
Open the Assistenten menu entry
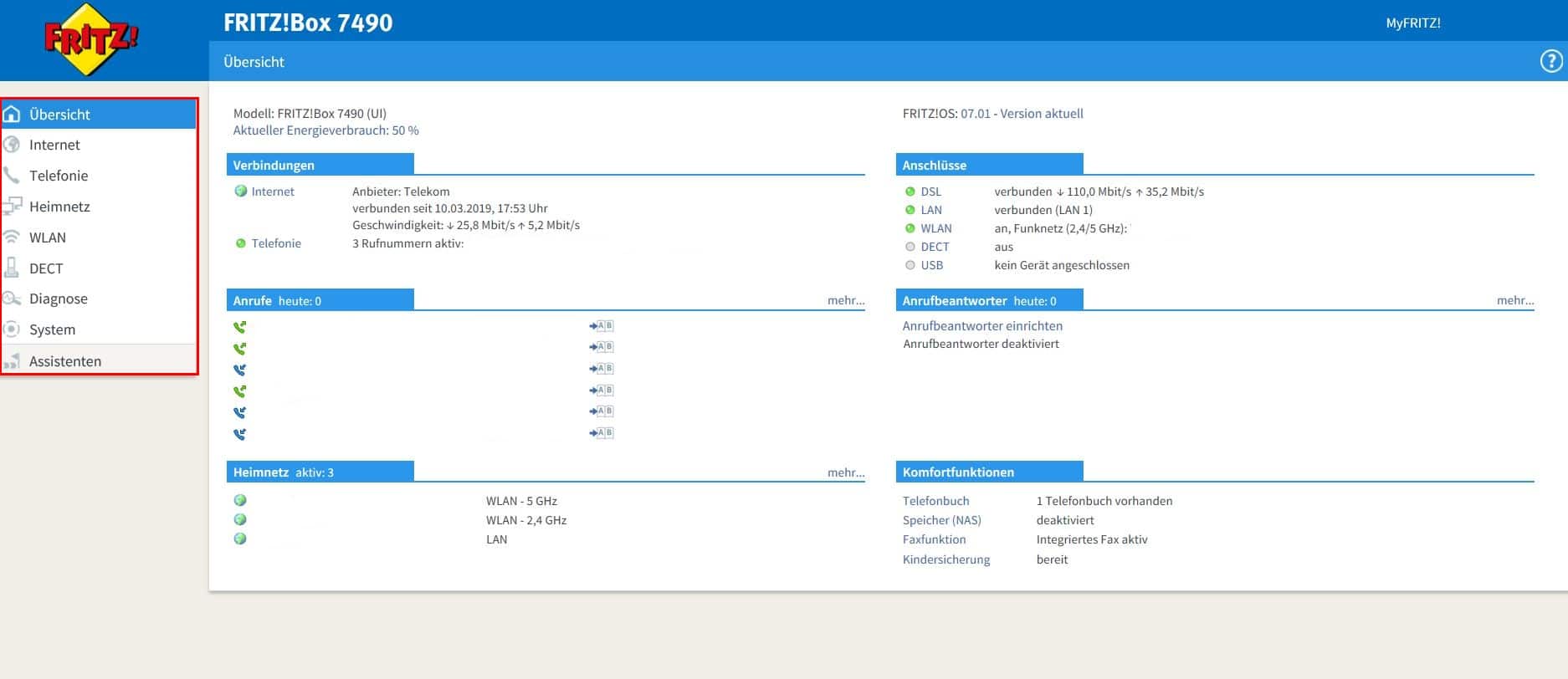tap(64, 361)
